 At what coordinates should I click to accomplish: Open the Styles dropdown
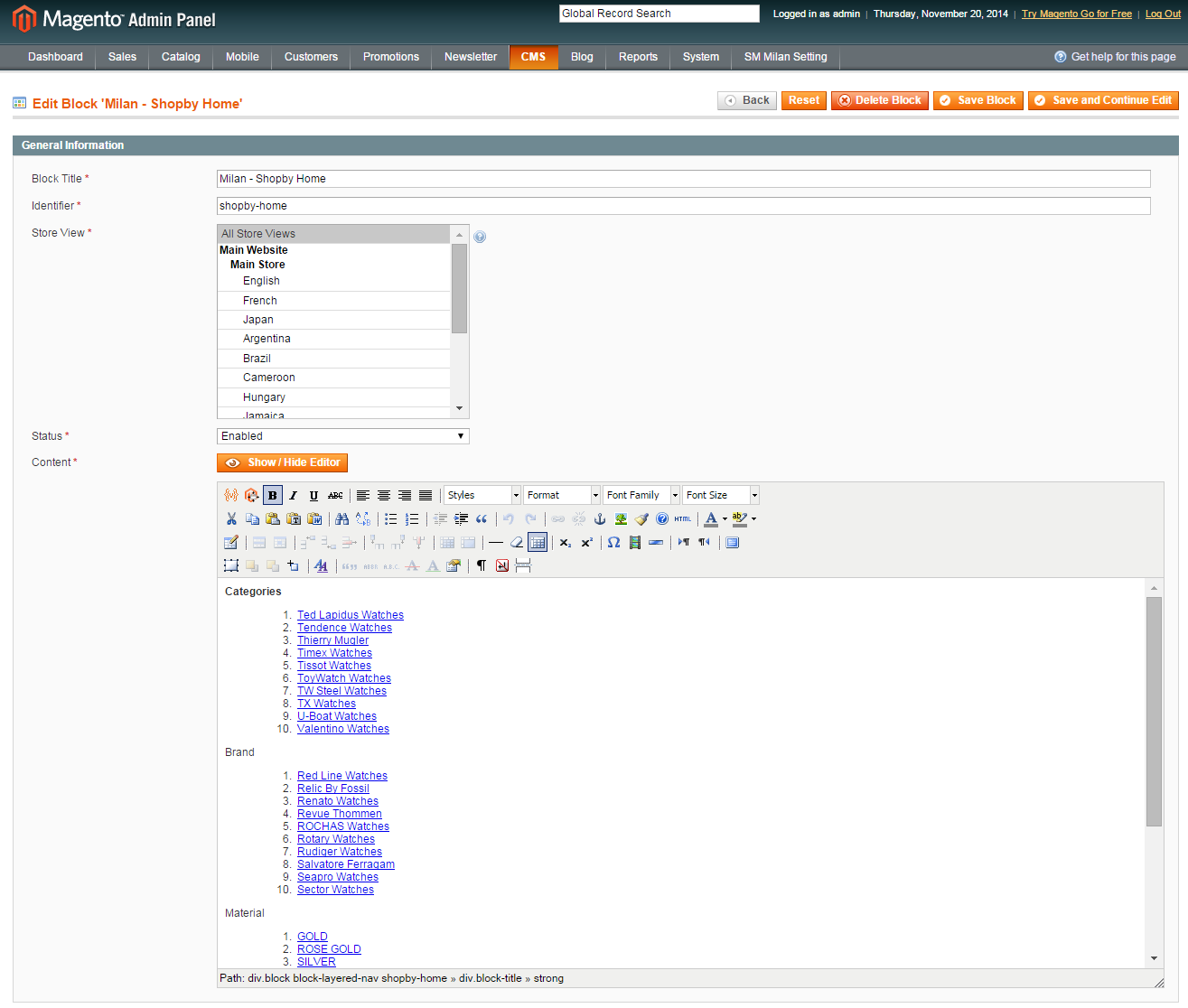click(x=482, y=495)
